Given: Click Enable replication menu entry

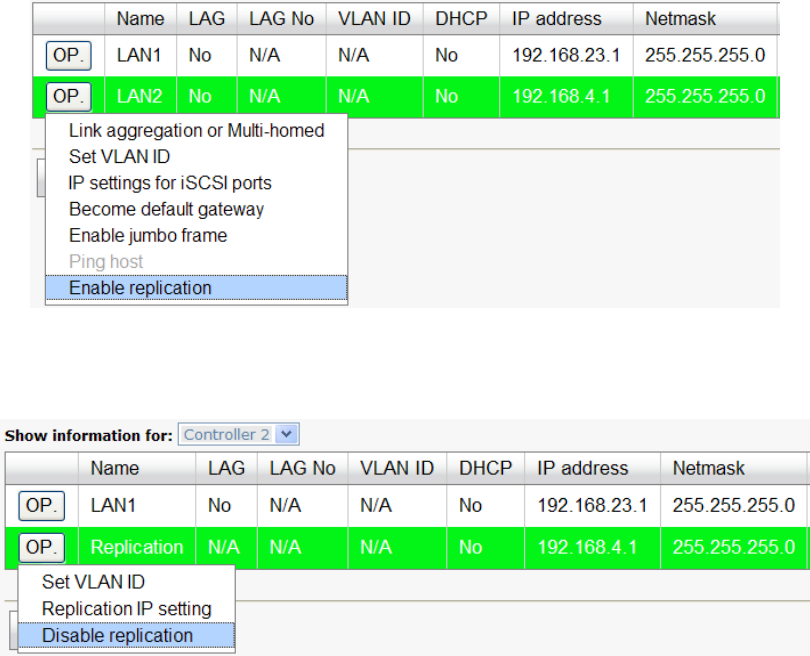Looking at the screenshot, I should 140,288.
